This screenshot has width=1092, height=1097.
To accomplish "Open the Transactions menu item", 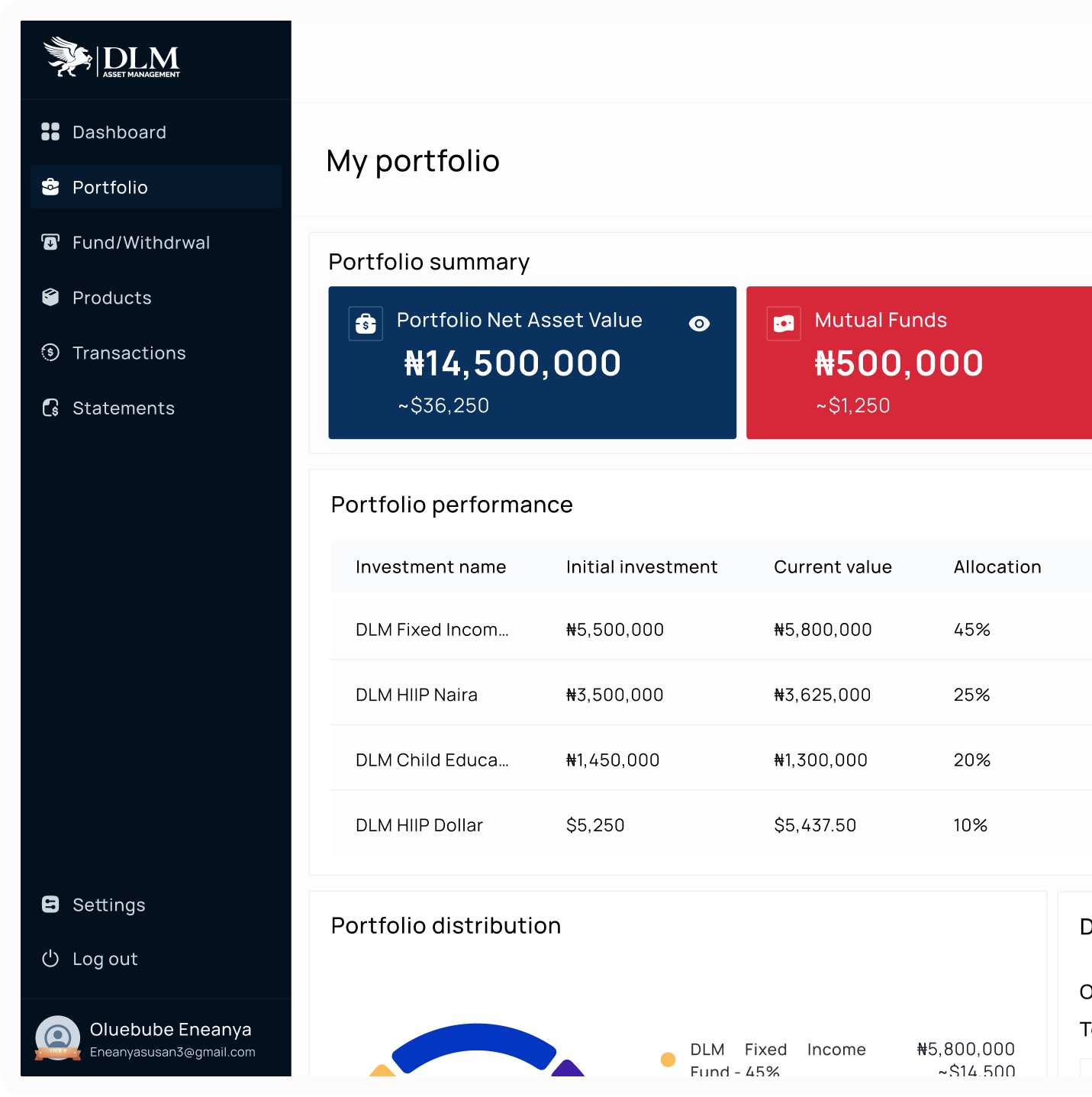I will tap(129, 353).
